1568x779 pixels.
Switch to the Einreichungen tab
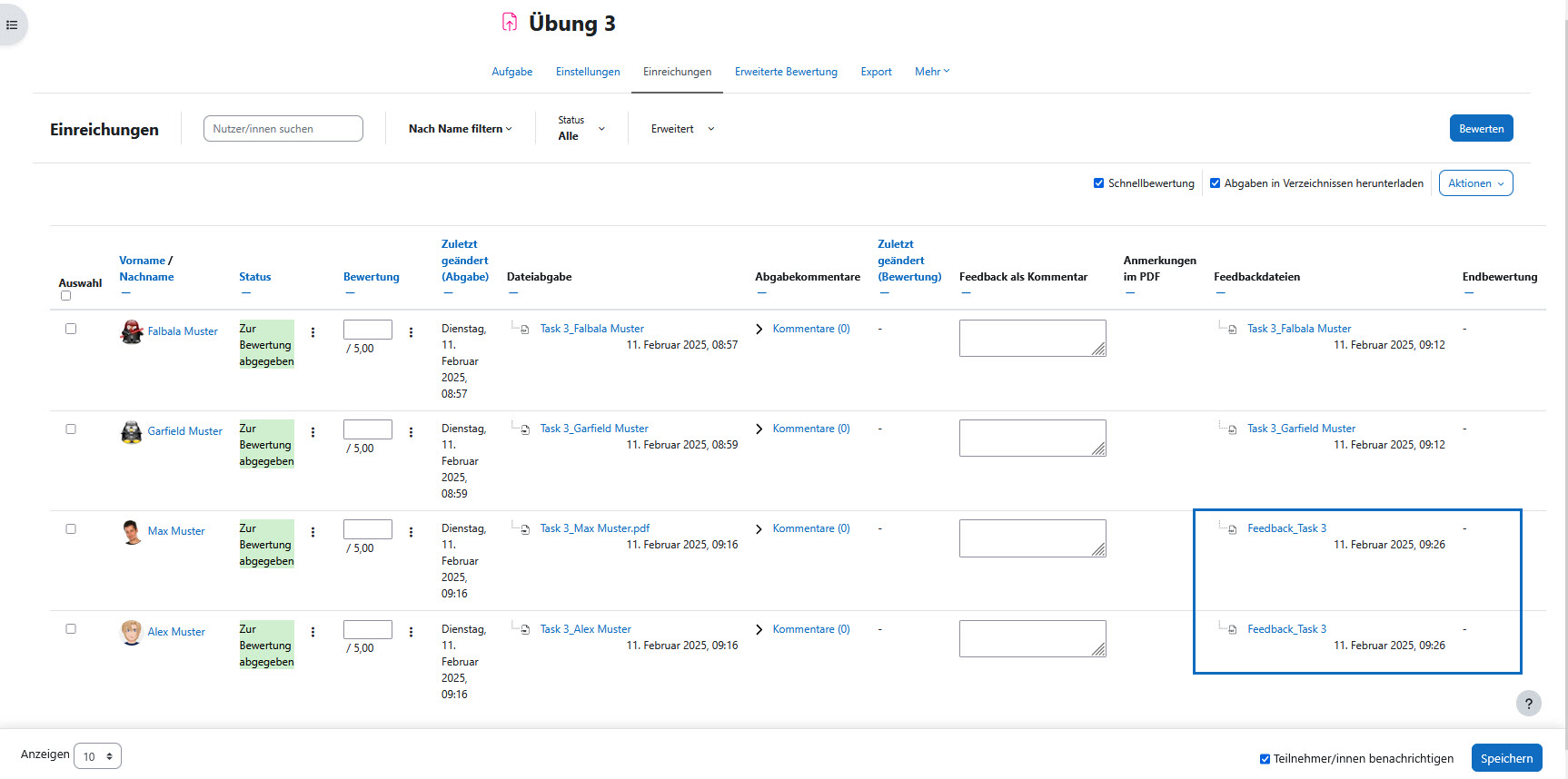[x=678, y=72]
